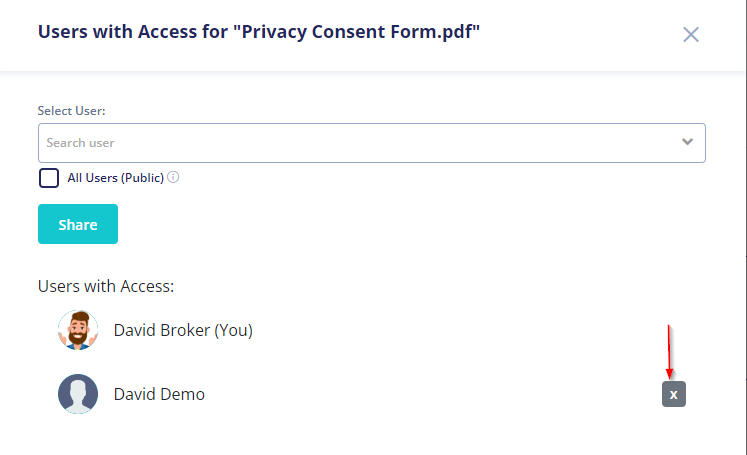Click the teal Share button
The image size is (747, 455).
click(x=78, y=224)
